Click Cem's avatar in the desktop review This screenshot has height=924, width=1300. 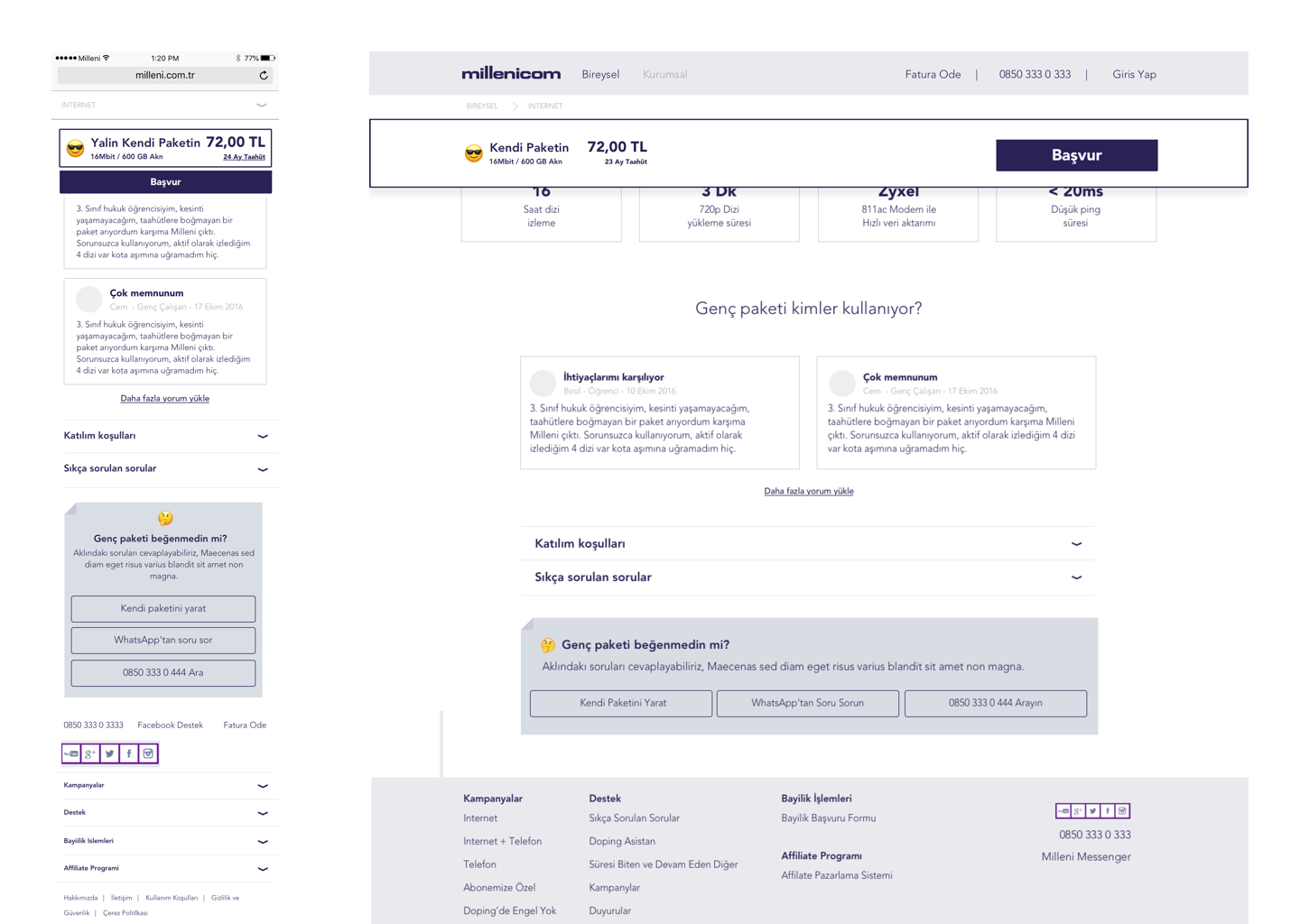[842, 383]
